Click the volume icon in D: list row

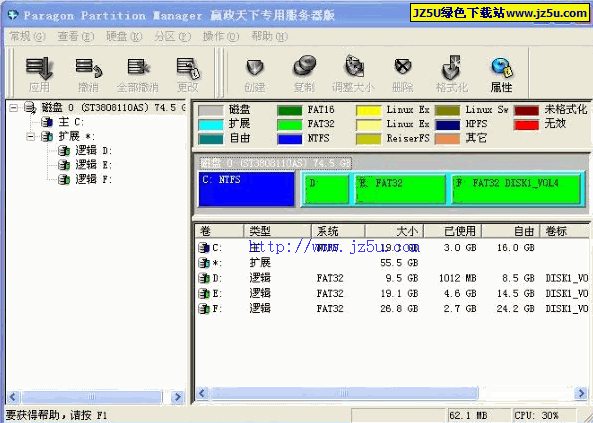204,278
